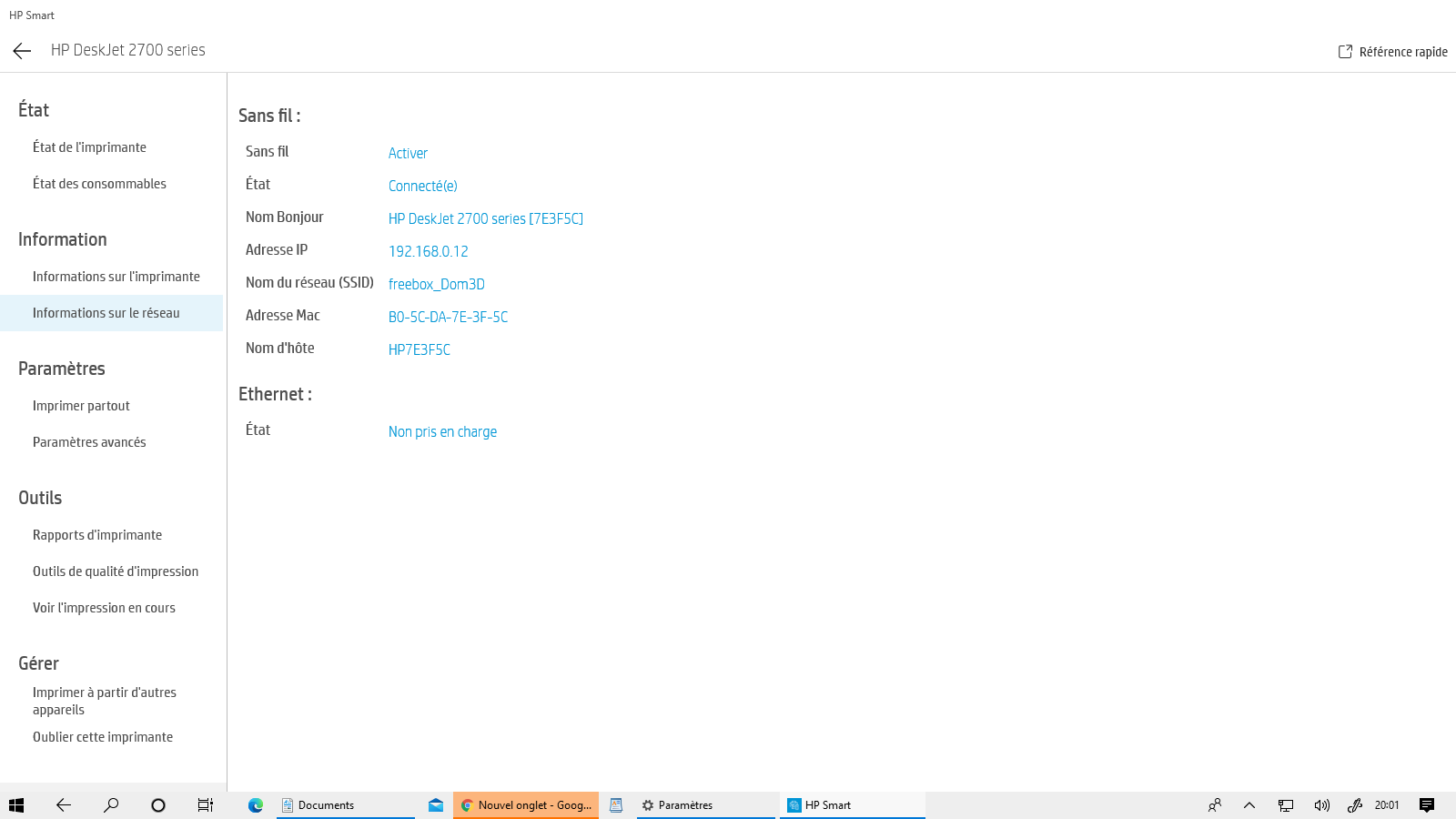Open the volume control tray icon

[1321, 805]
